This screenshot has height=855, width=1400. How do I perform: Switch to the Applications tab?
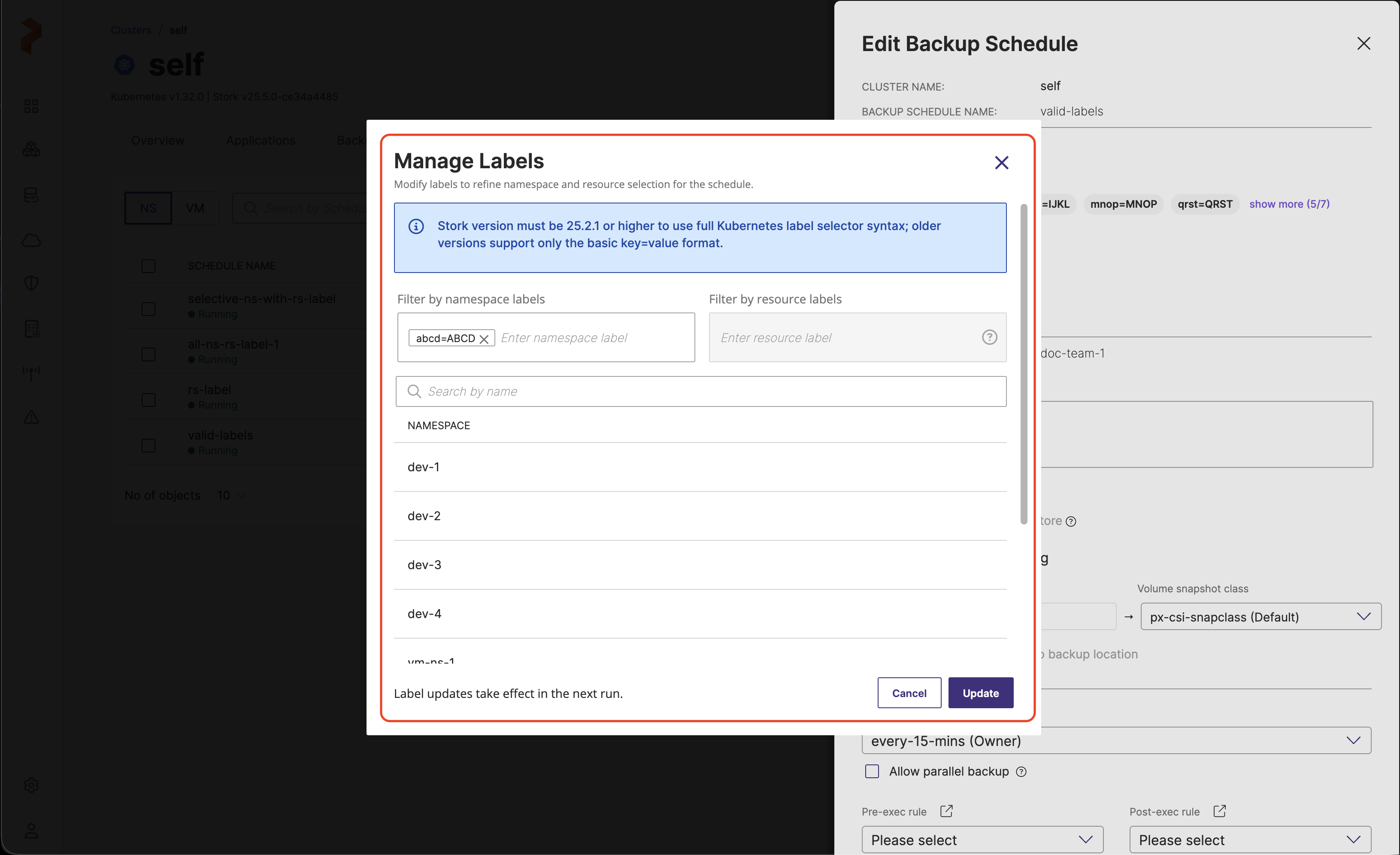pyautogui.click(x=260, y=140)
